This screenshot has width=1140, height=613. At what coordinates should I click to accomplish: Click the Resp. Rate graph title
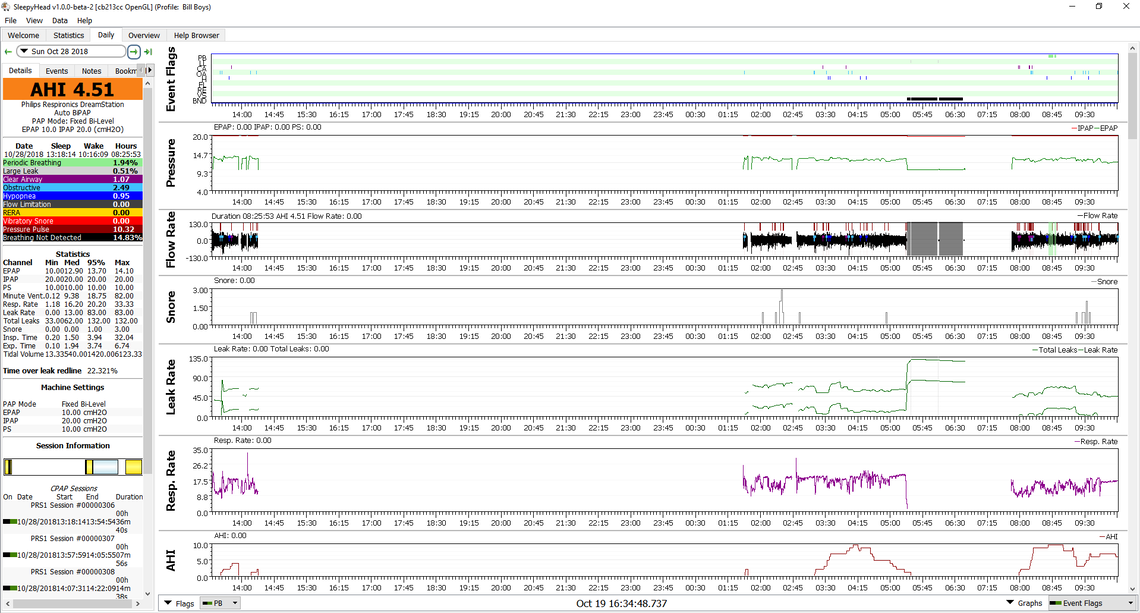coord(172,481)
